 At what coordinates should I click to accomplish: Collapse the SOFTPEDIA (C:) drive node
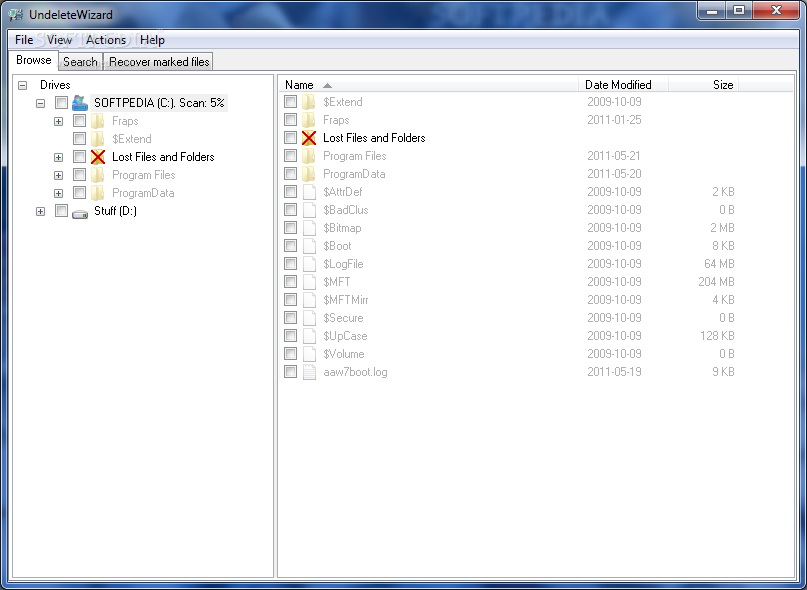tap(41, 103)
